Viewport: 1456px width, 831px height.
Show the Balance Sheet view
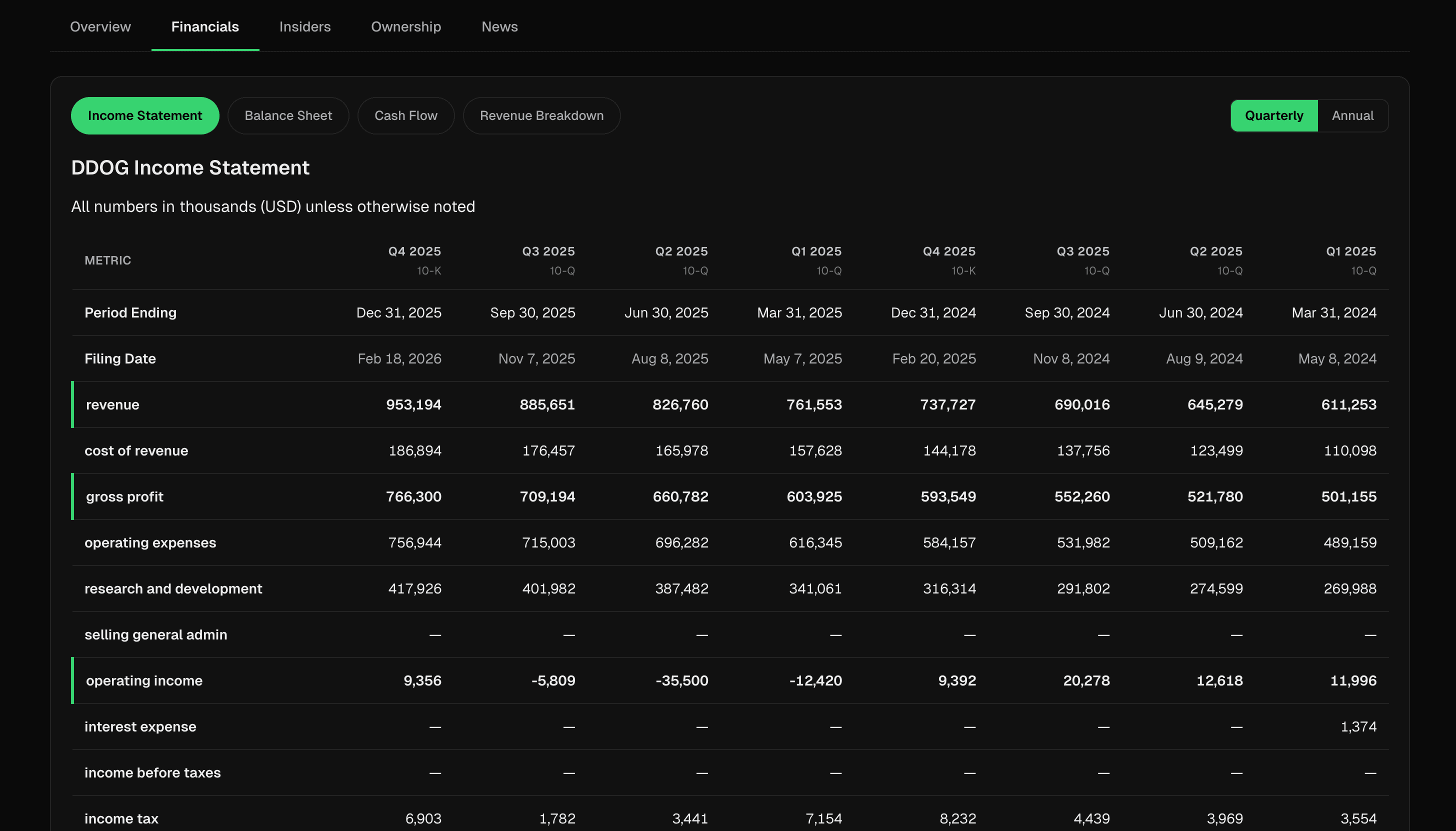[288, 116]
